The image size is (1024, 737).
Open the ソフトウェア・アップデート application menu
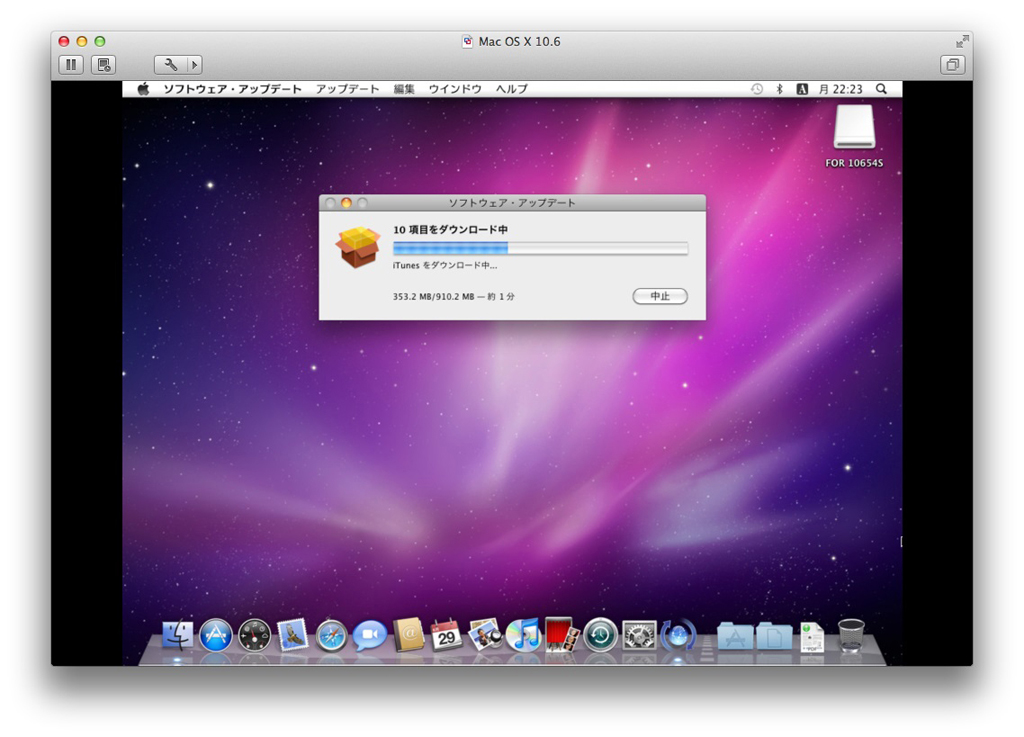232,89
